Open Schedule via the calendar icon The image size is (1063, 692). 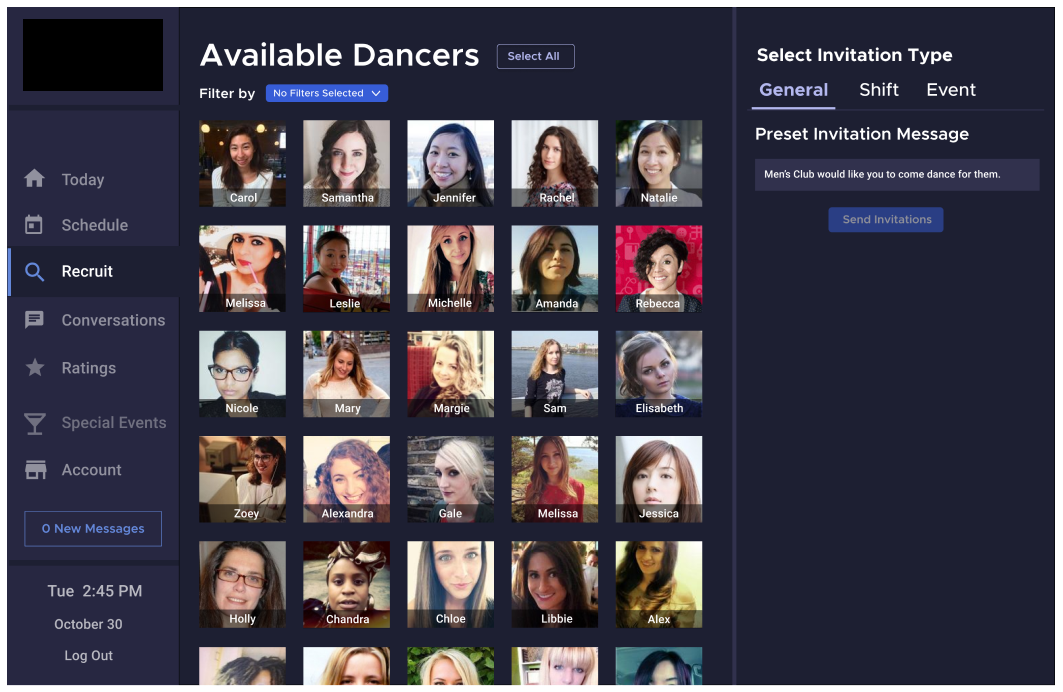[x=35, y=225]
